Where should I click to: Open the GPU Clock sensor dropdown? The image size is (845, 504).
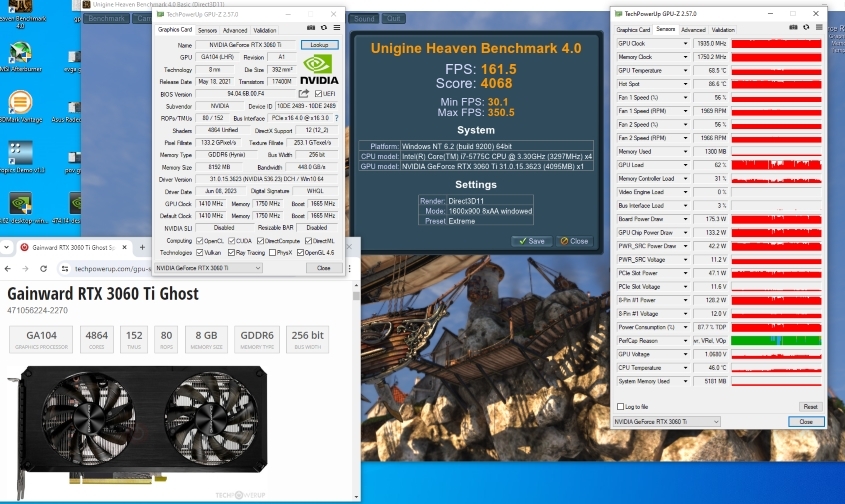point(685,44)
